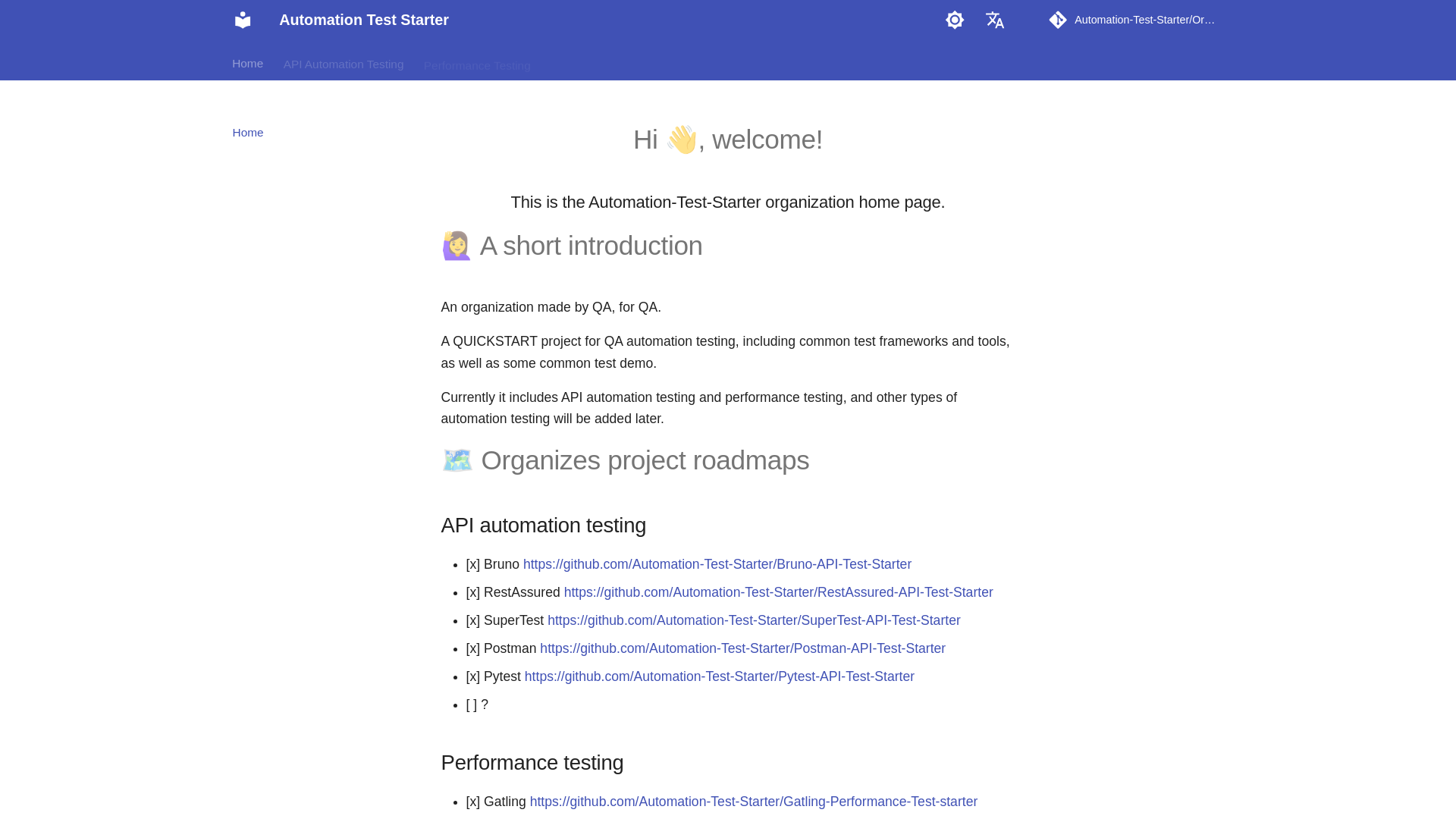1456x819 pixels.
Task: Click the '[x] Pytest' list label
Action: (x=494, y=676)
